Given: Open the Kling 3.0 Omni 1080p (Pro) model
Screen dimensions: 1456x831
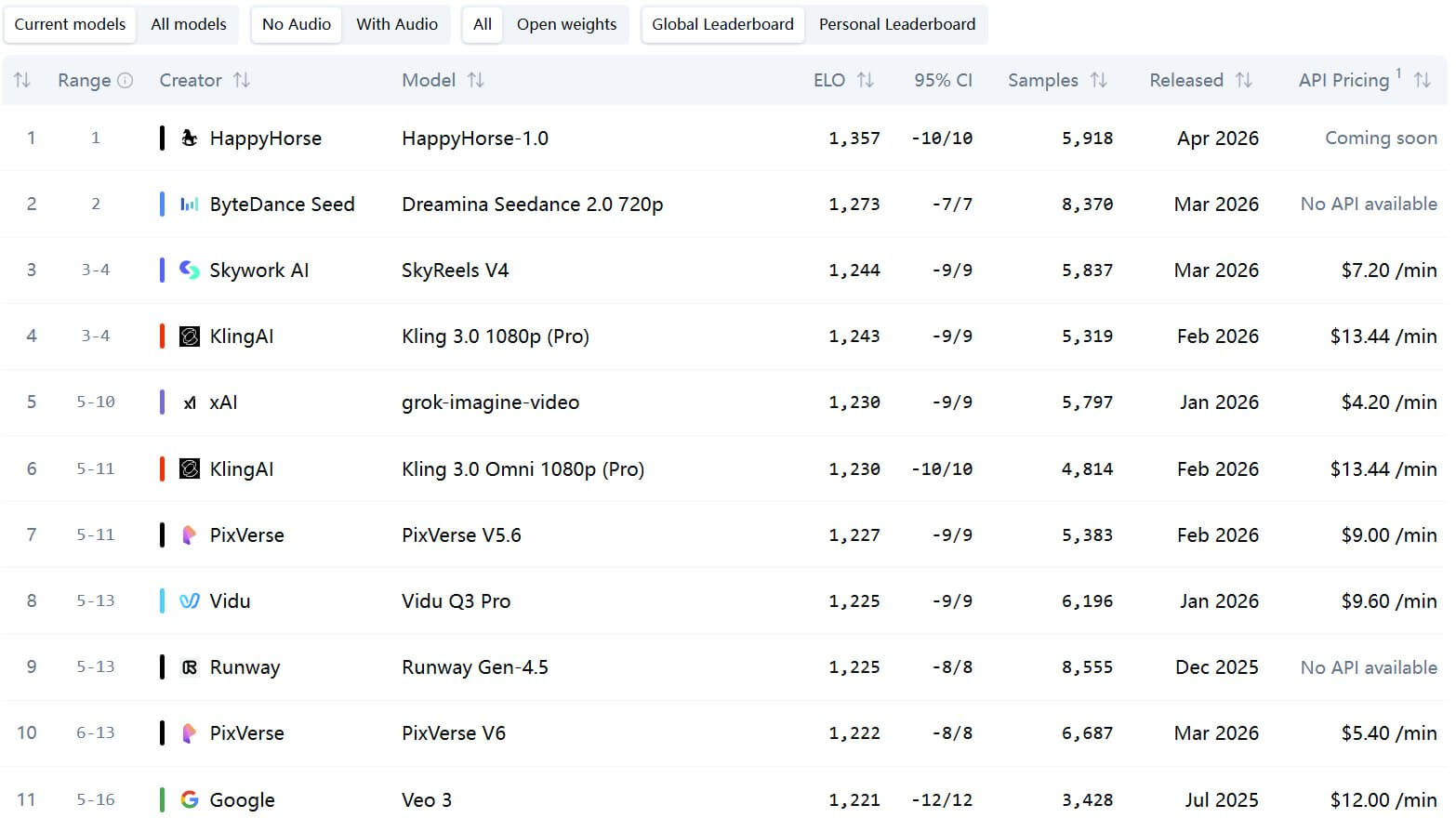Looking at the screenshot, I should click(523, 469).
